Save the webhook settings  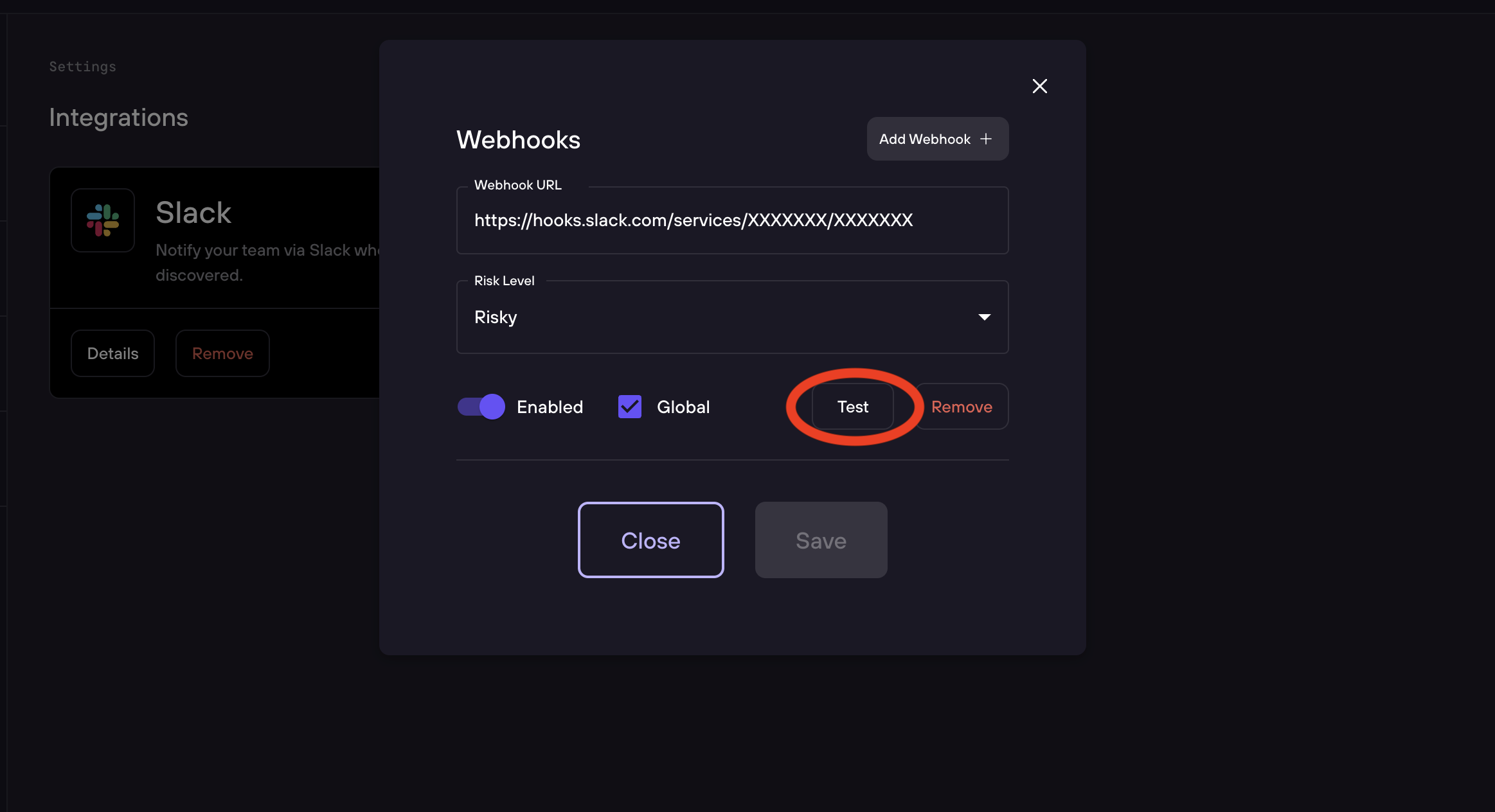pyautogui.click(x=821, y=540)
